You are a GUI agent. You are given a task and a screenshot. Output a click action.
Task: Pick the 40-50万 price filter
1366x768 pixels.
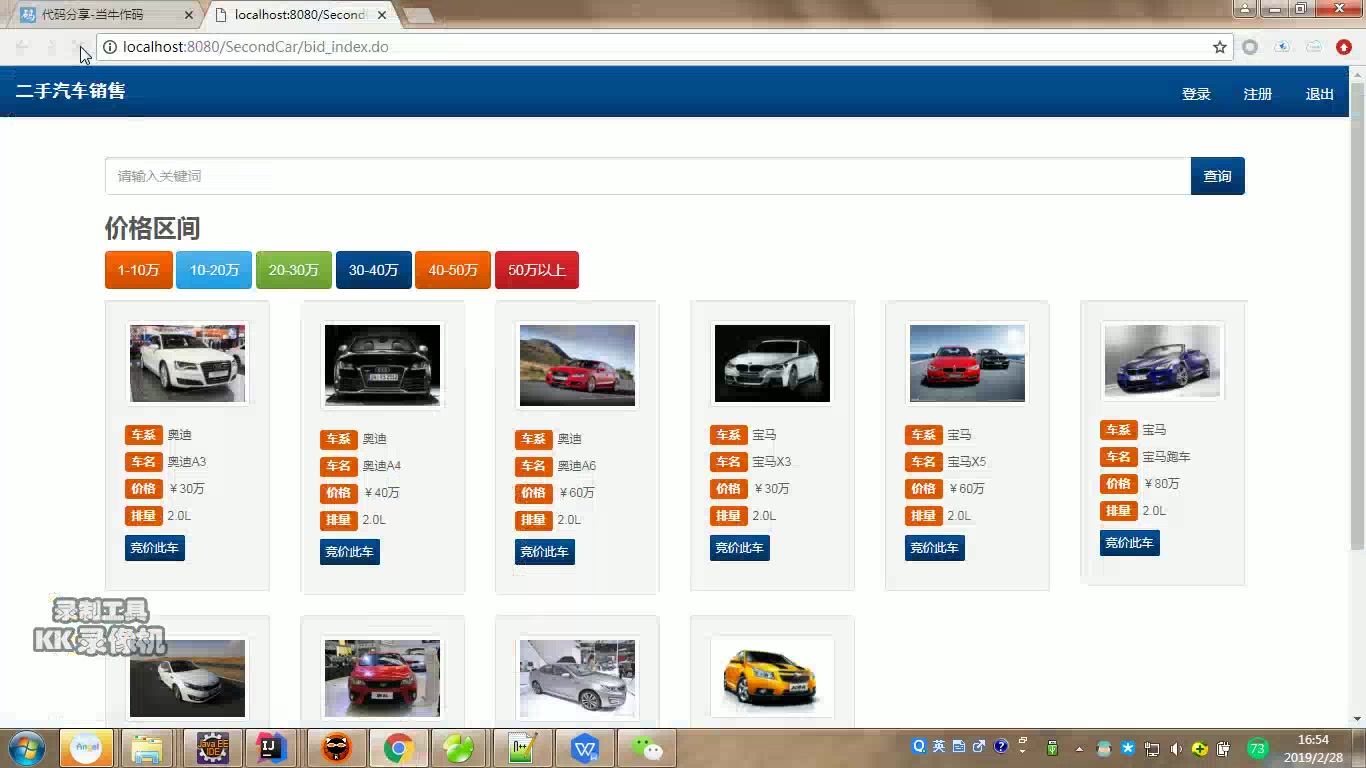coord(453,270)
